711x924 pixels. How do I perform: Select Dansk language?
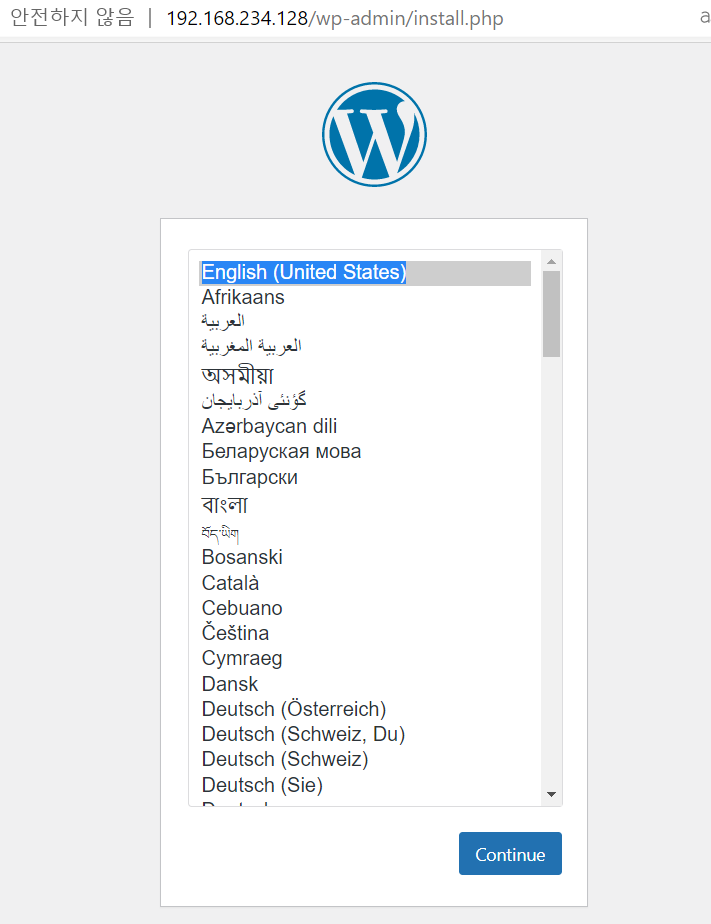pos(365,684)
